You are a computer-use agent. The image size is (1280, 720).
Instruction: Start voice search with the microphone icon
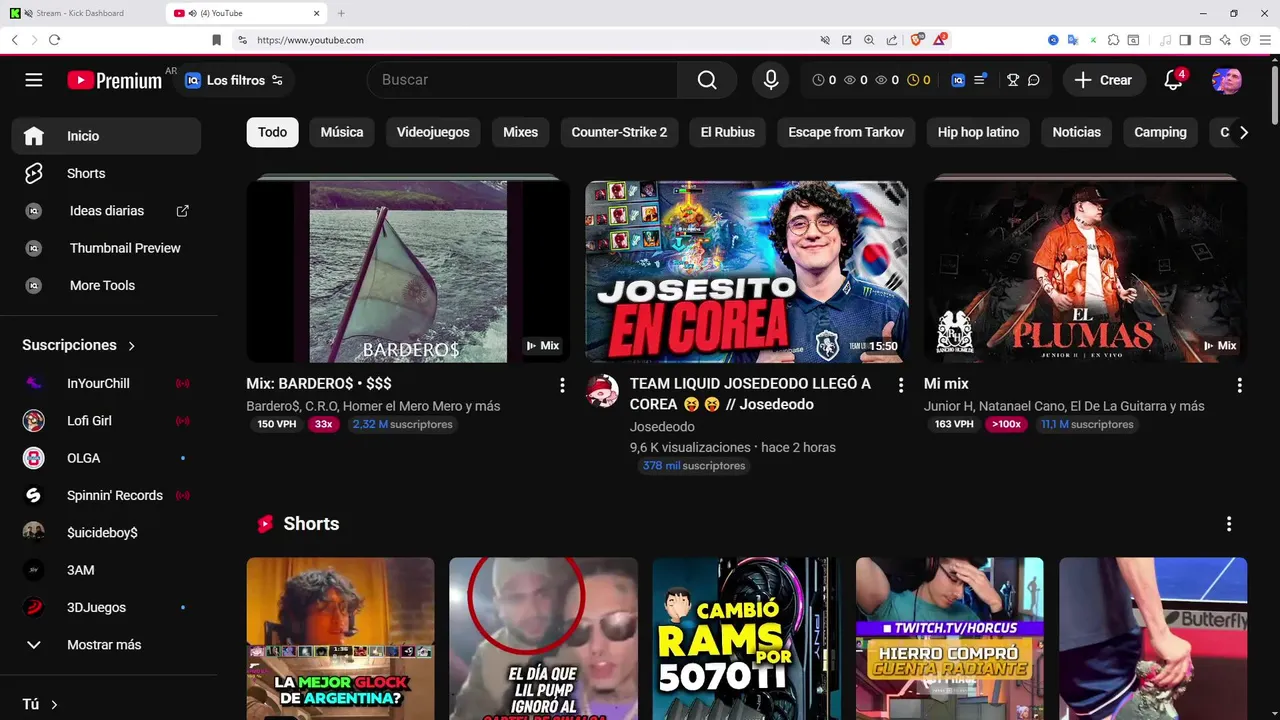[x=770, y=80]
